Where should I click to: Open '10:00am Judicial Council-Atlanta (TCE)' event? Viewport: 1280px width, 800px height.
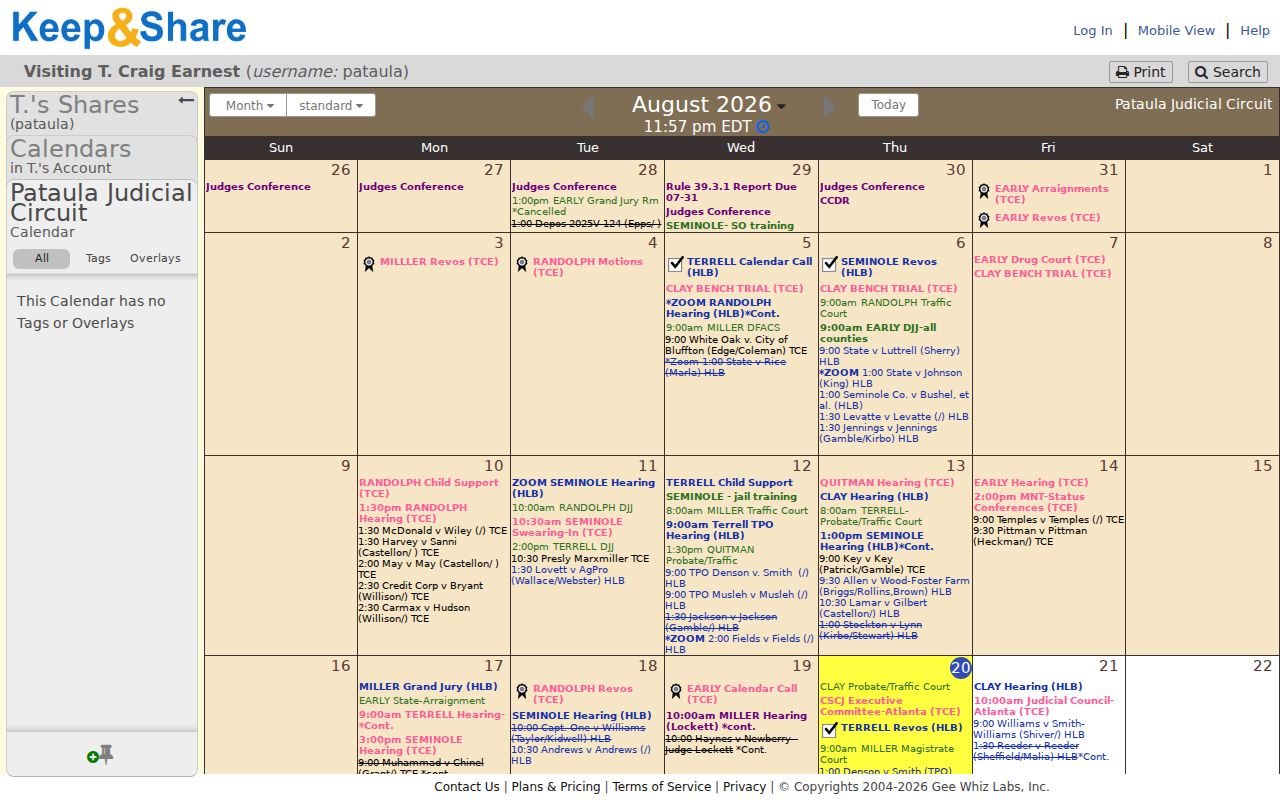(x=1044, y=706)
